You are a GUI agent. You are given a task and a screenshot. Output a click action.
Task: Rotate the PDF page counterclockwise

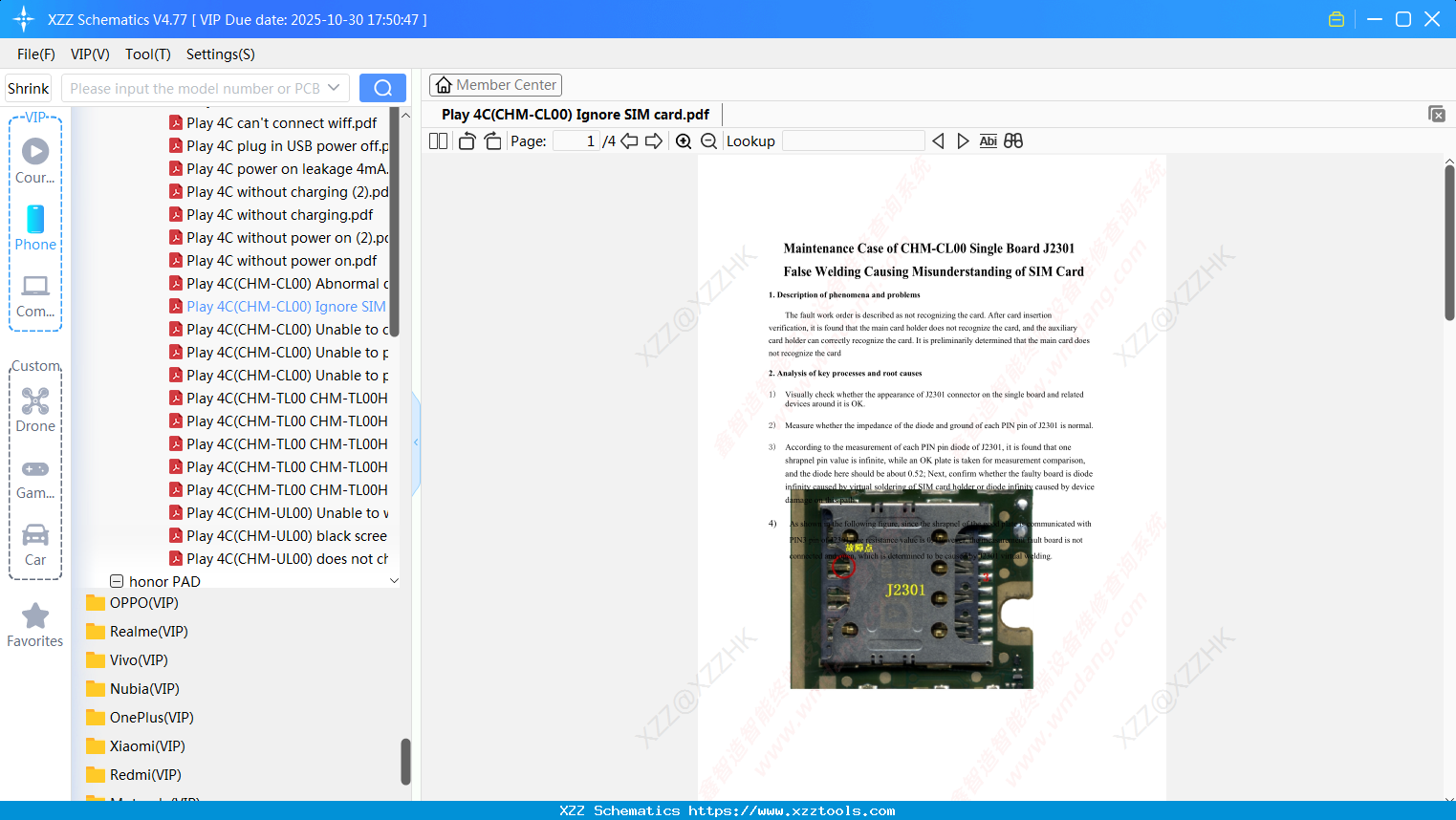pyautogui.click(x=467, y=141)
